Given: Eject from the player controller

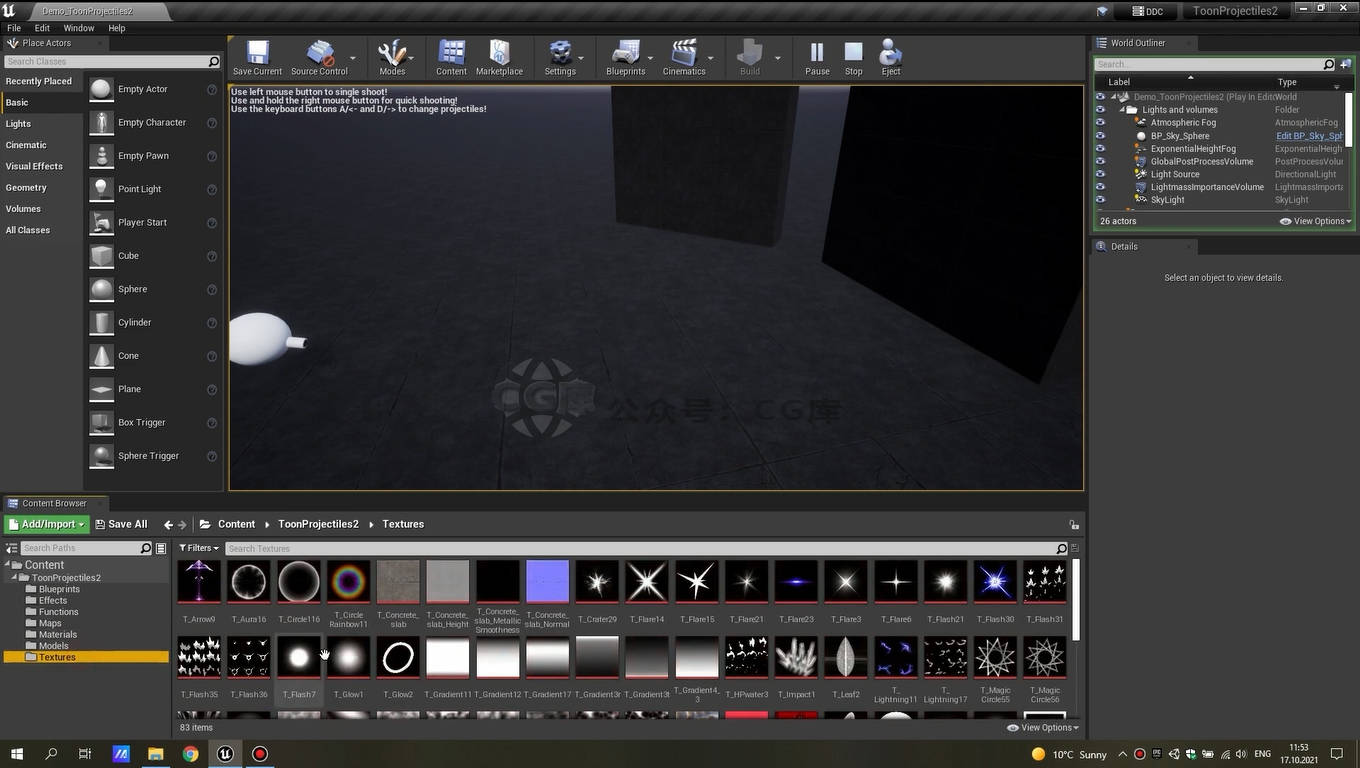Looking at the screenshot, I should tap(890, 57).
